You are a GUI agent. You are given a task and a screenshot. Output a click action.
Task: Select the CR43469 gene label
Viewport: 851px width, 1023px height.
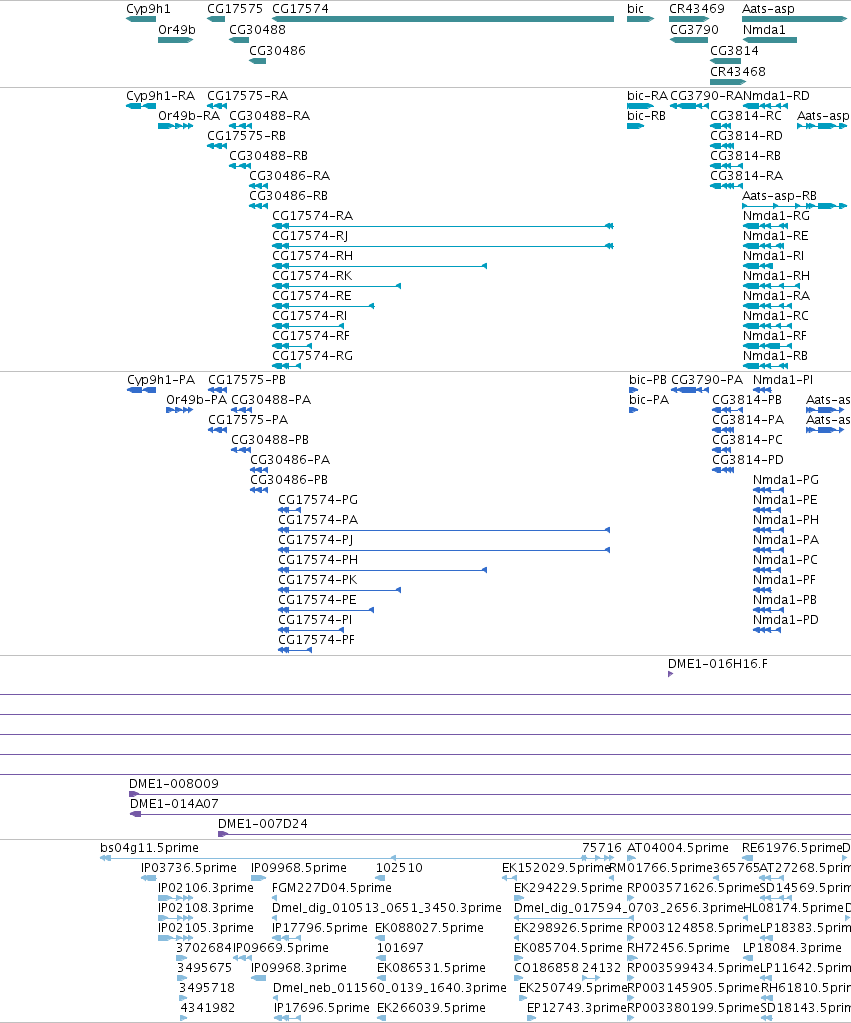tap(696, 8)
